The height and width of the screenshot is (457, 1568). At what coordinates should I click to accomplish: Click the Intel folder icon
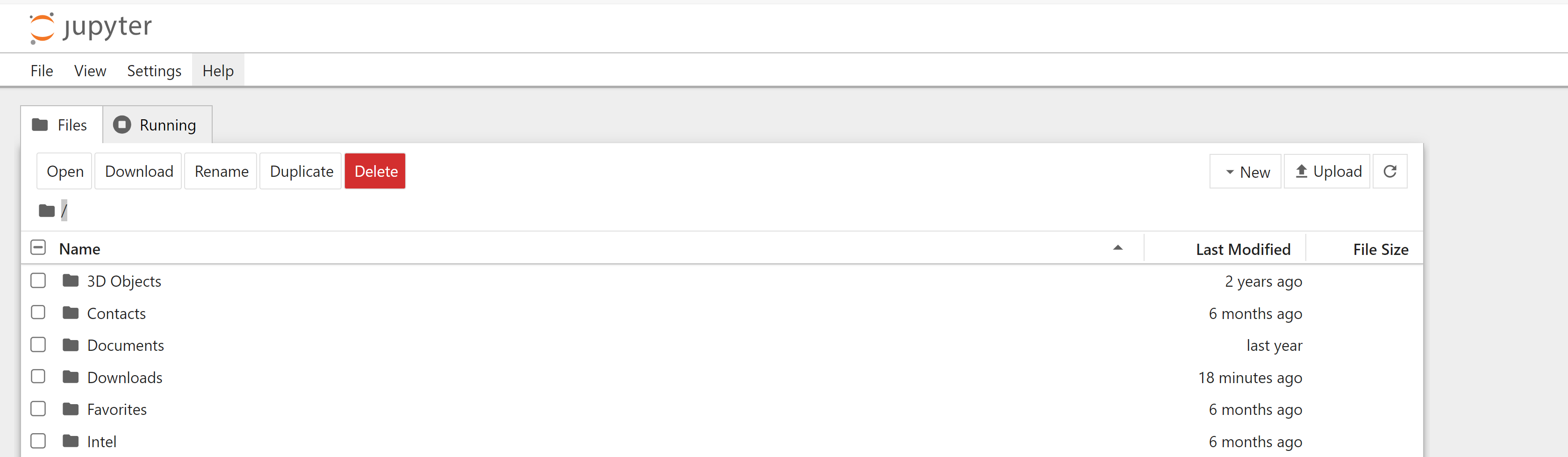coord(71,441)
